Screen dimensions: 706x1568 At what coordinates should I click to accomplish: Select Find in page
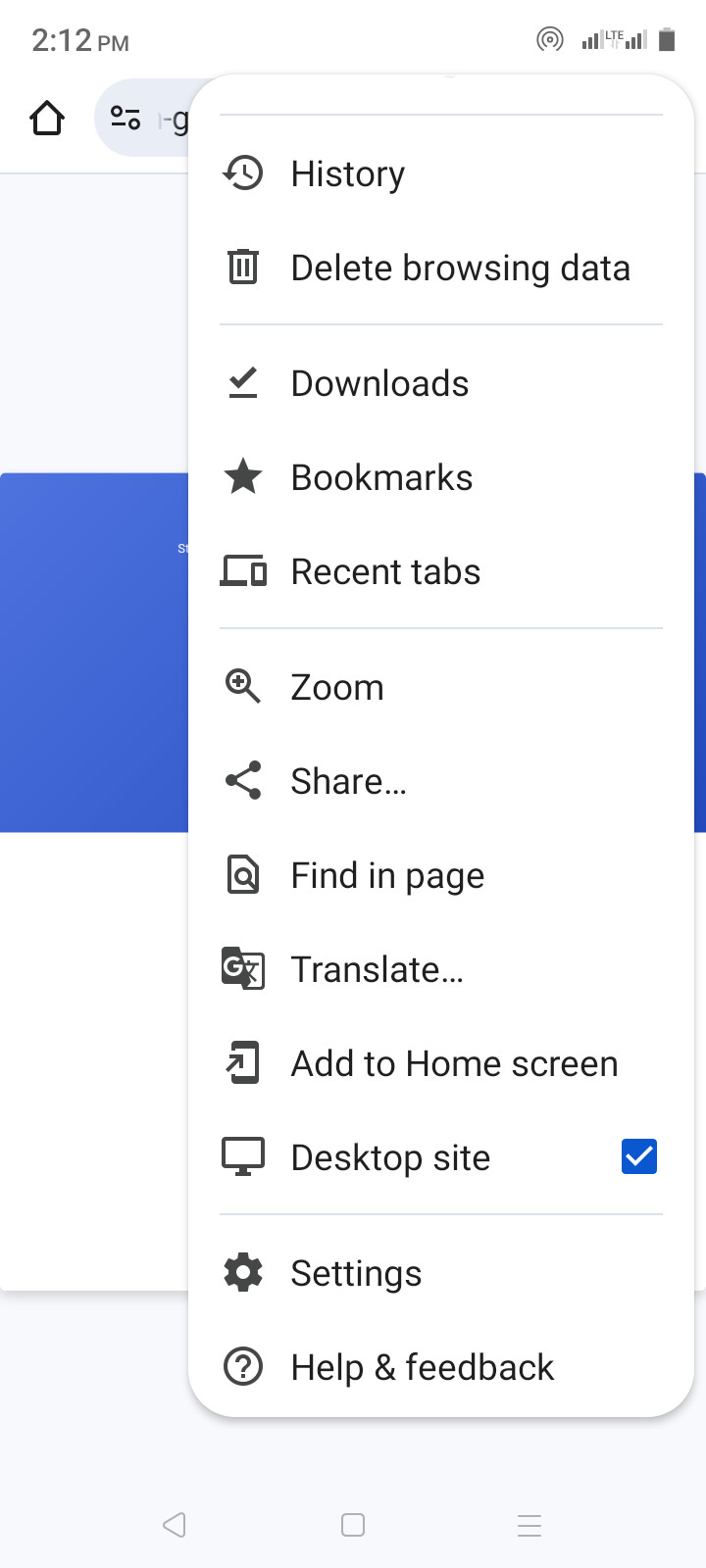[x=441, y=875]
